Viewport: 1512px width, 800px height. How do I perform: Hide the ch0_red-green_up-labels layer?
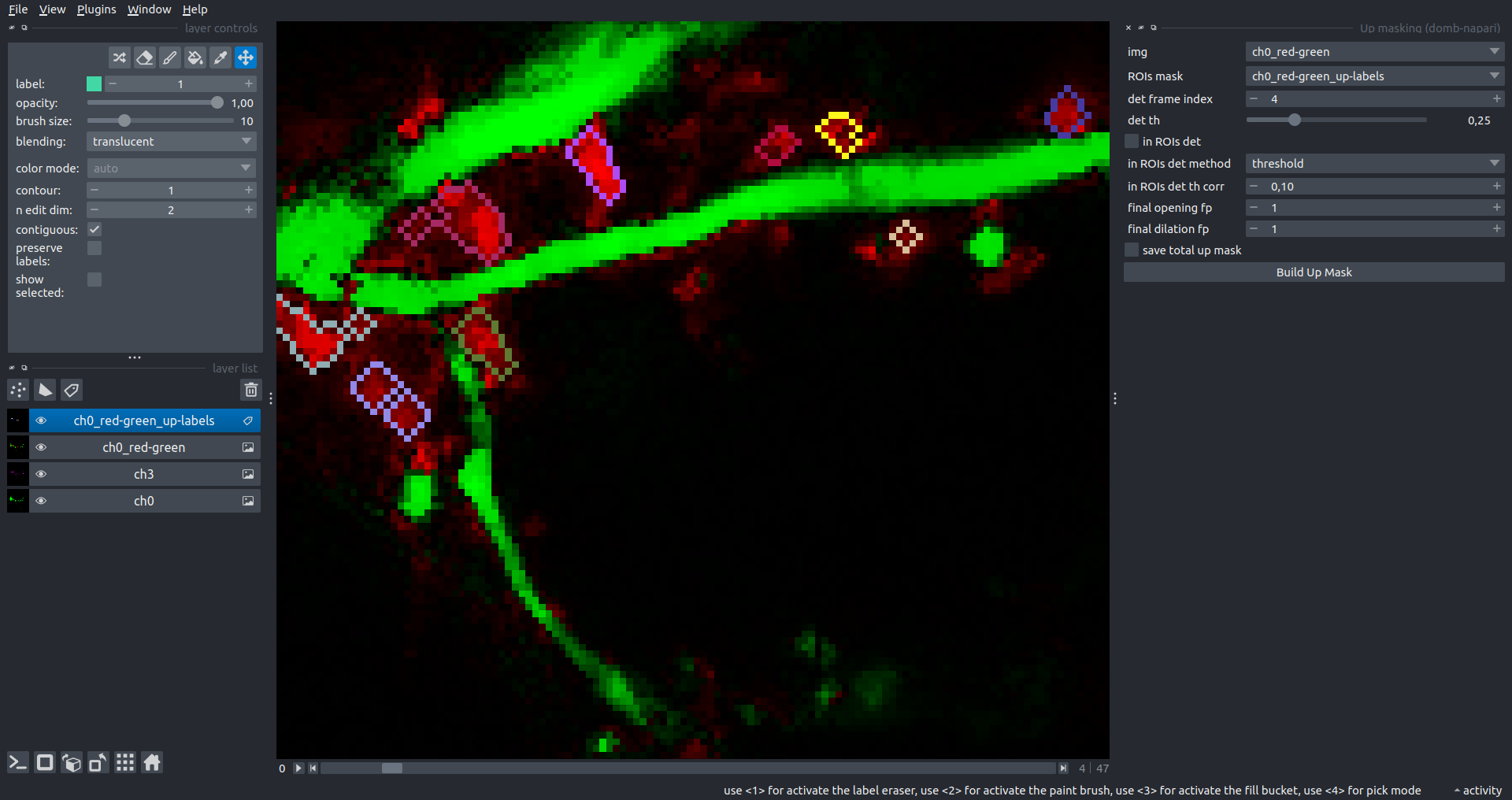click(41, 420)
